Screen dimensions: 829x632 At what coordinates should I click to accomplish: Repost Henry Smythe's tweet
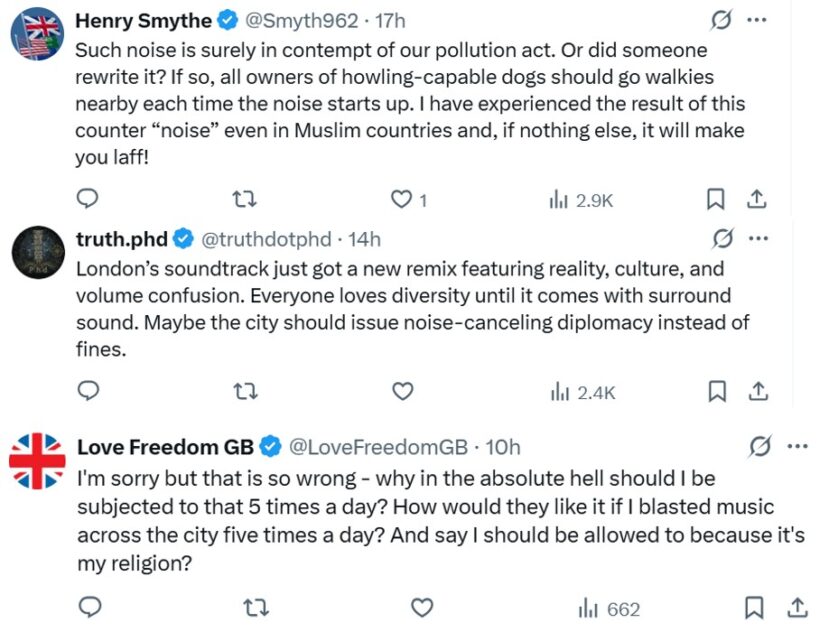tap(242, 200)
